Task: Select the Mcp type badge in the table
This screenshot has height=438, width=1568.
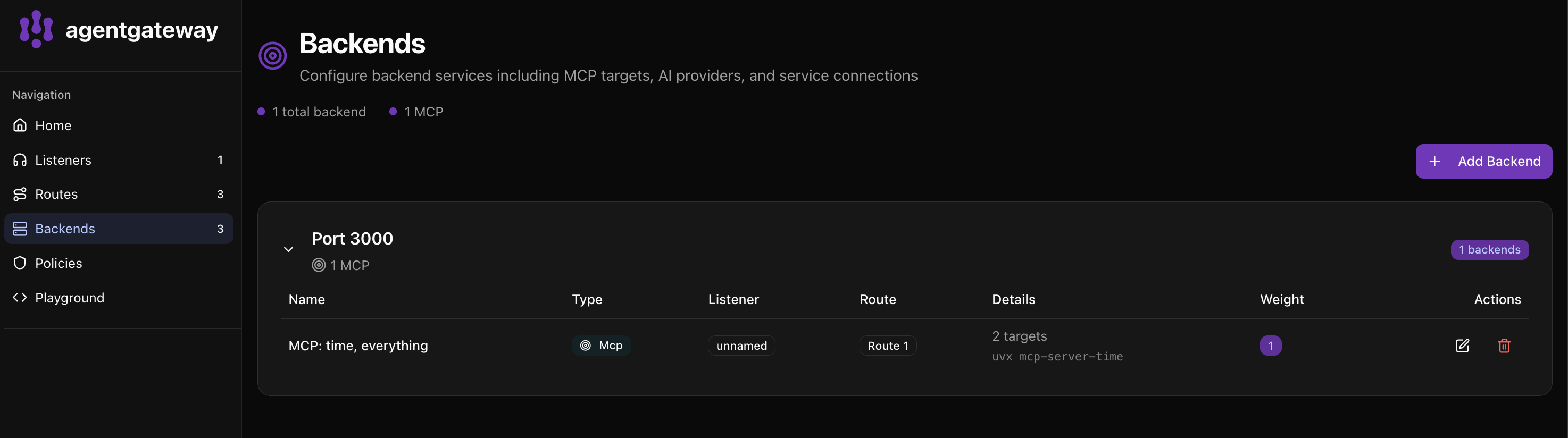Action: coord(602,346)
